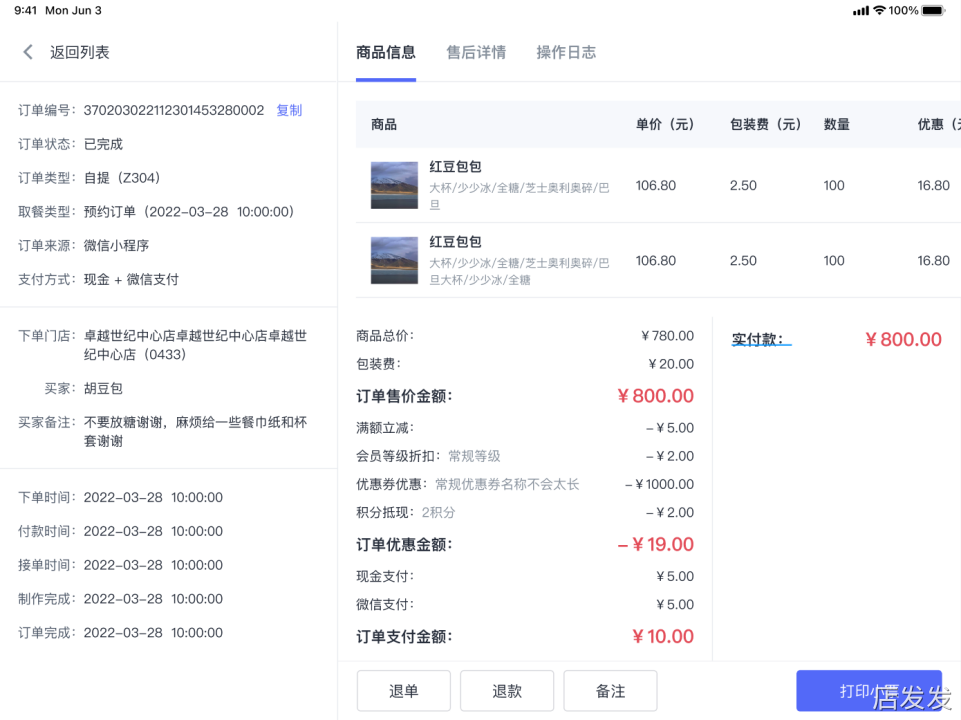This screenshot has width=961, height=720.
Task: Check the battery icon in status bar
Action: tap(934, 10)
